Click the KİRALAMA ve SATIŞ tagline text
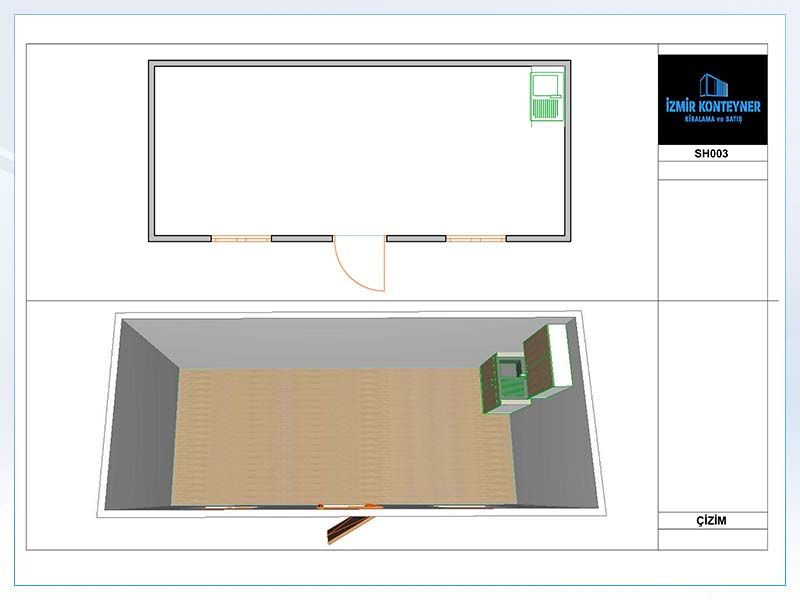800x600 pixels. pos(713,119)
